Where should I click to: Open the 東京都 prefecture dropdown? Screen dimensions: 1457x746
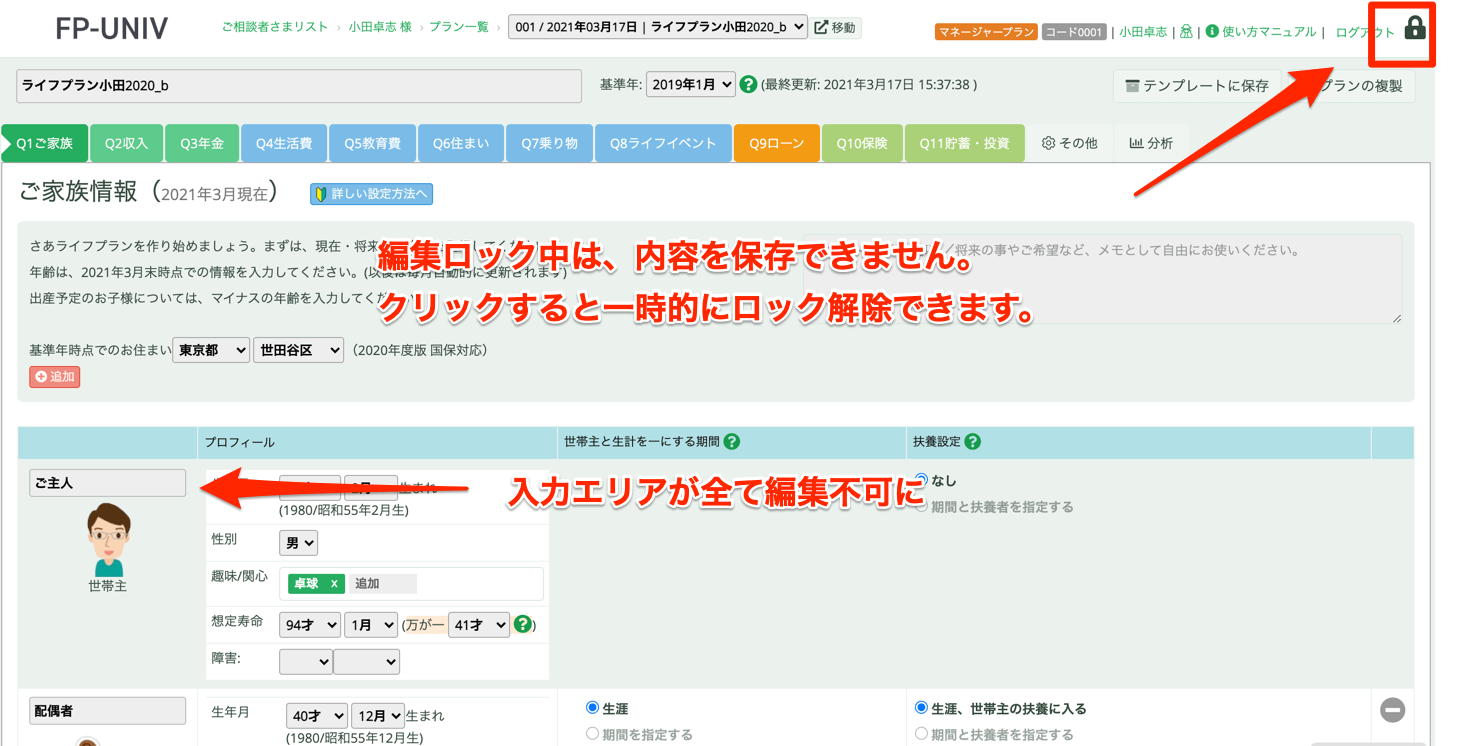[x=210, y=350]
